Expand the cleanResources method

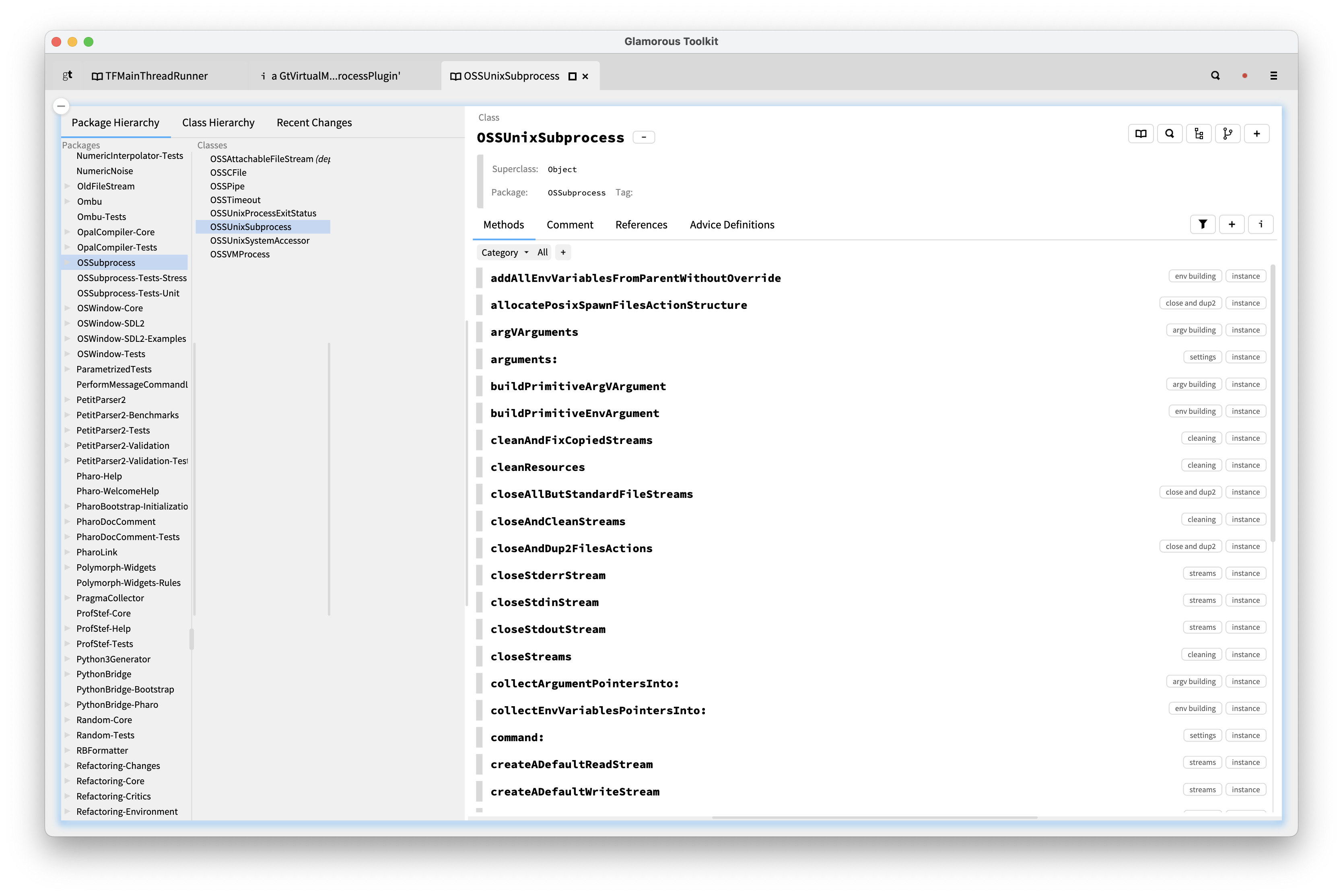(x=538, y=467)
